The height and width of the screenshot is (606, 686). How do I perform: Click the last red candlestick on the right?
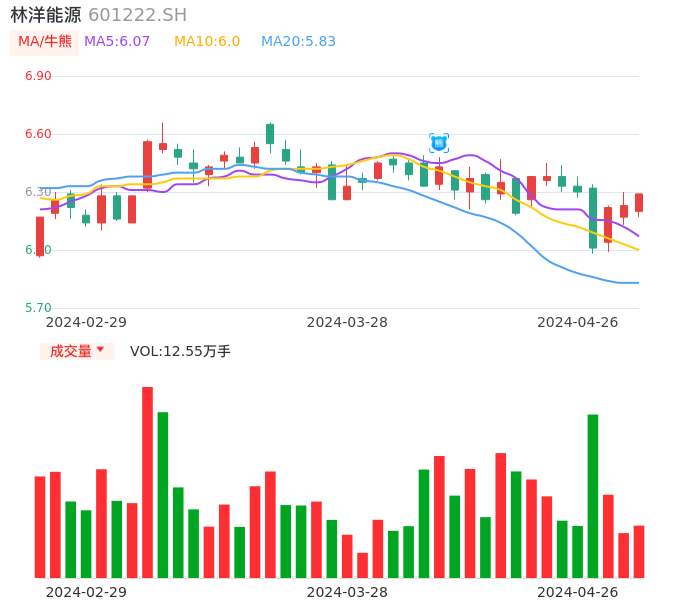click(x=639, y=203)
